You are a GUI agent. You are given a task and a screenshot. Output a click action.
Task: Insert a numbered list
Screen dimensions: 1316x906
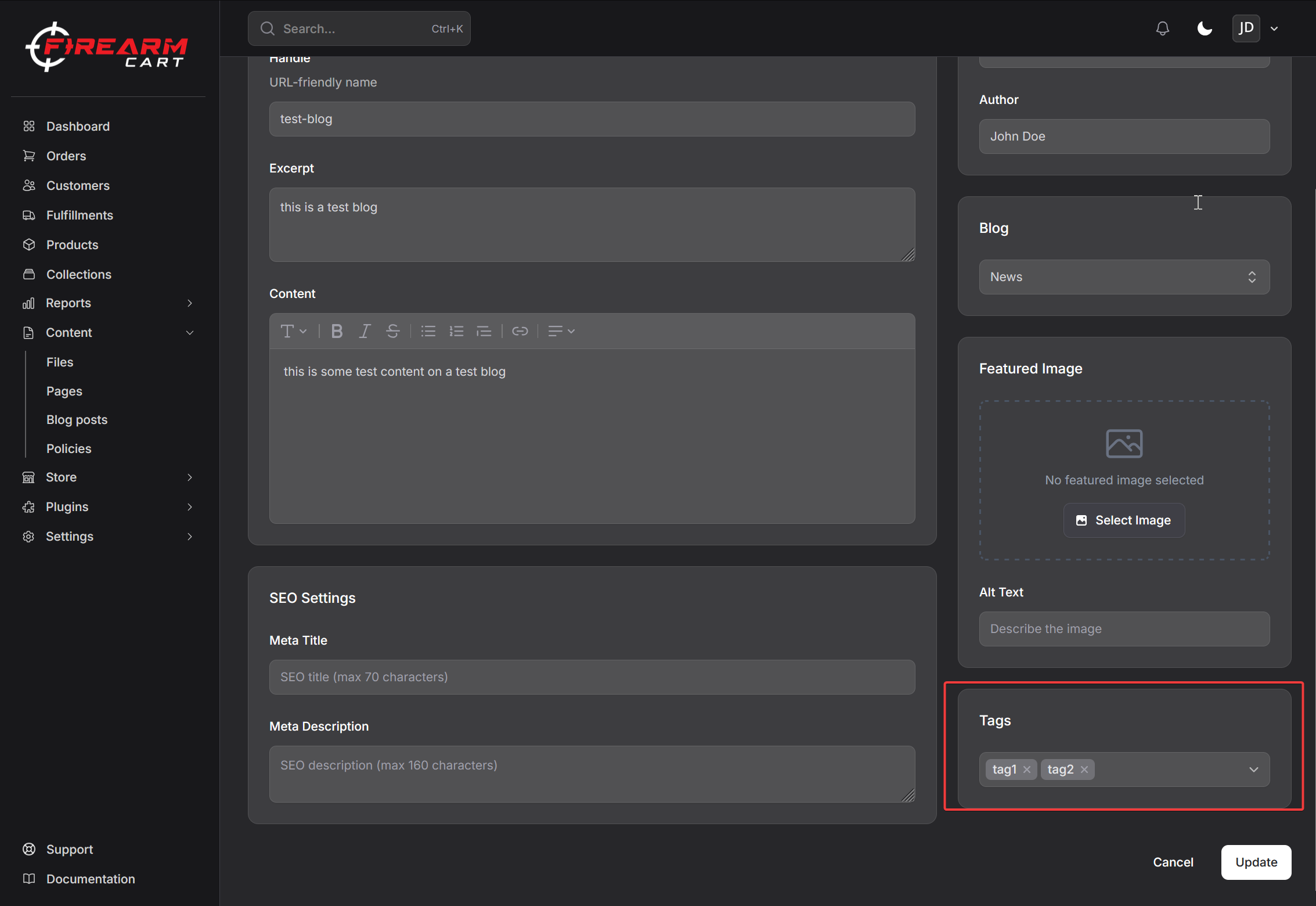click(456, 331)
